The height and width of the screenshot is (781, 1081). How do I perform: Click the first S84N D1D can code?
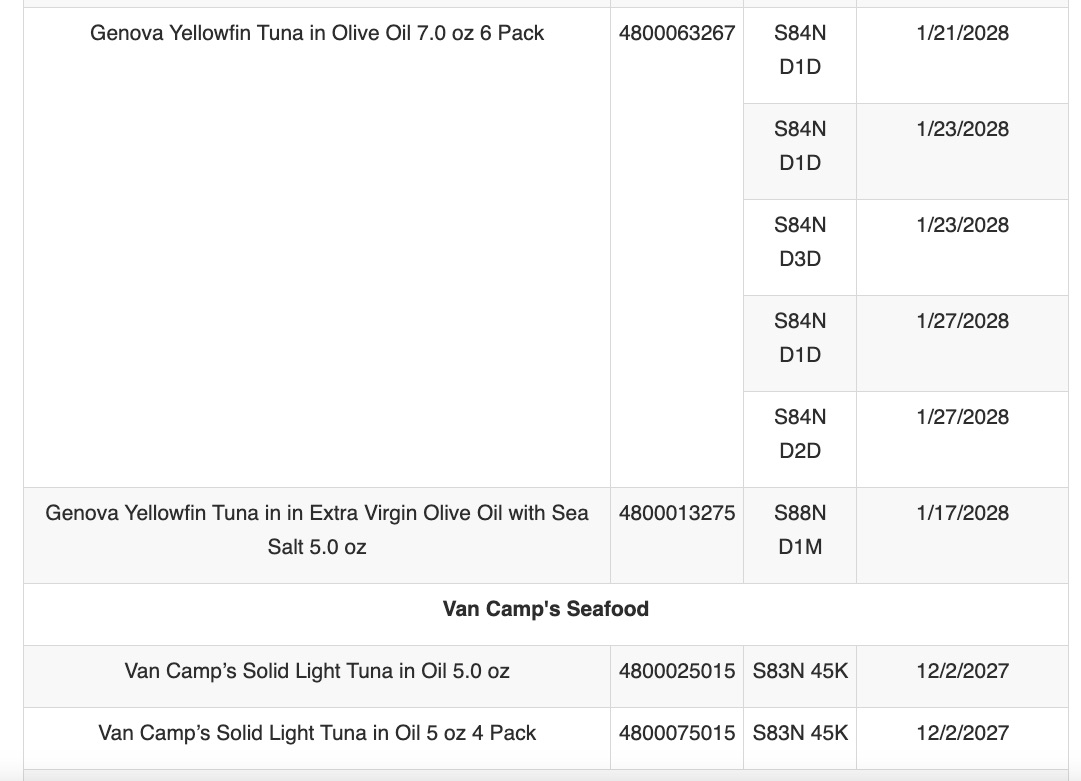800,50
